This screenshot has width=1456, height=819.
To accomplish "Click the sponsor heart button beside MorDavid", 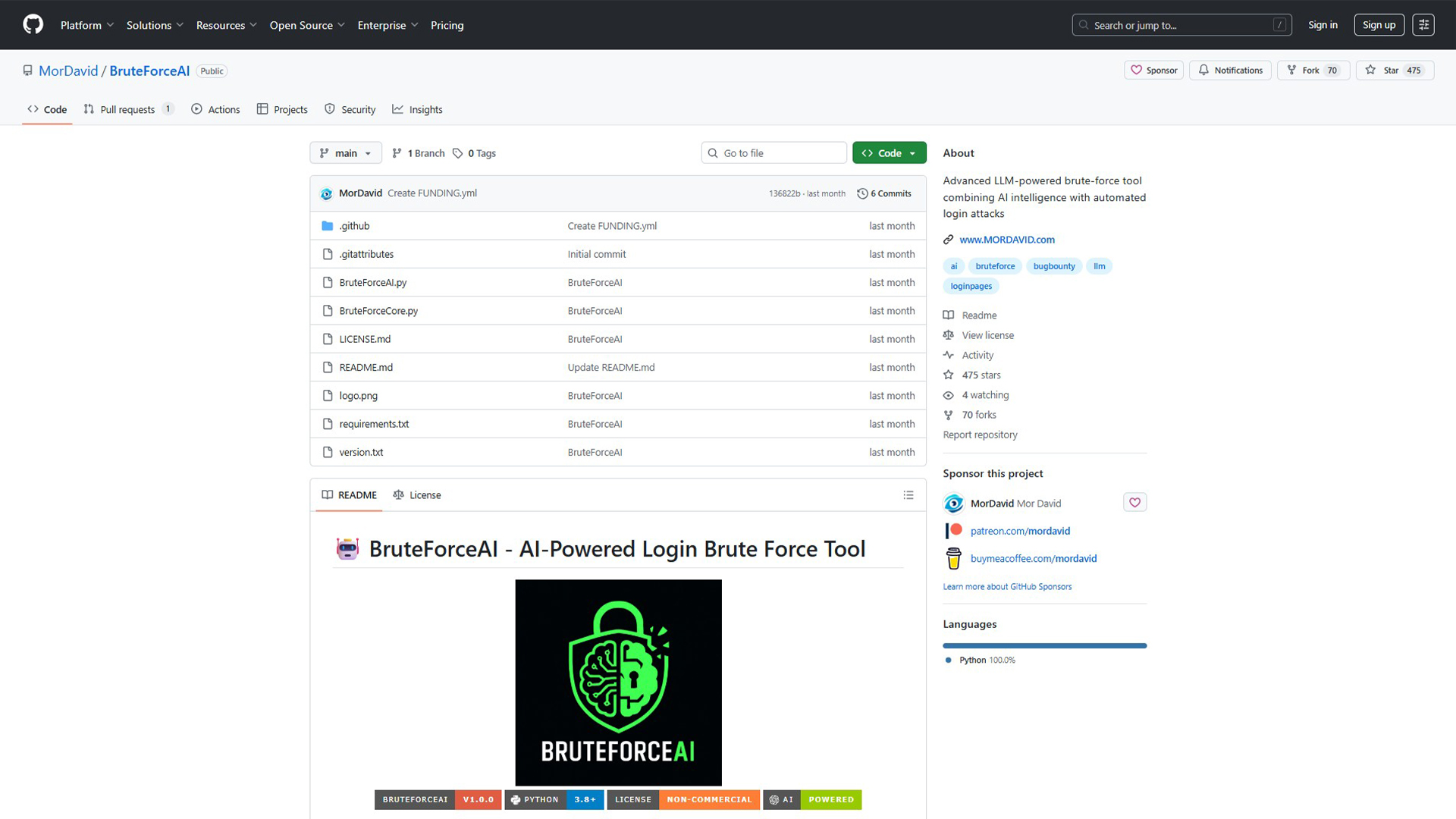I will coord(1134,502).
